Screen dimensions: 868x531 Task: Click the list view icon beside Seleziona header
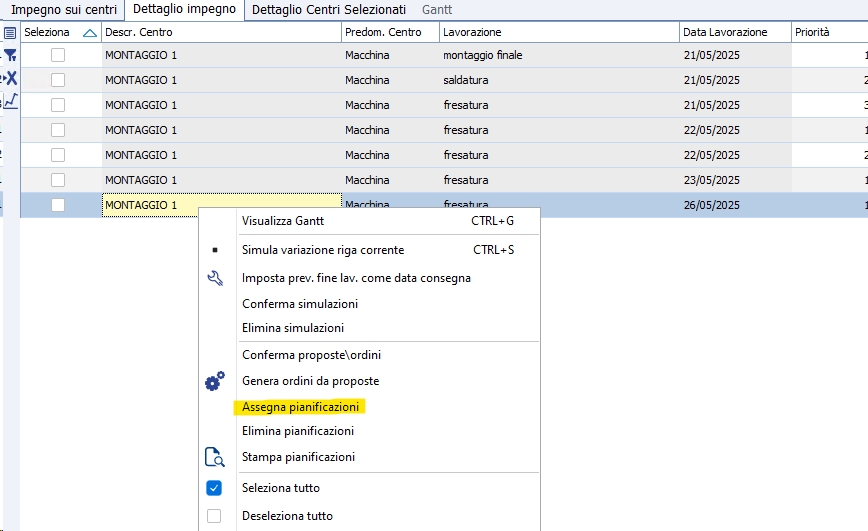[10, 32]
